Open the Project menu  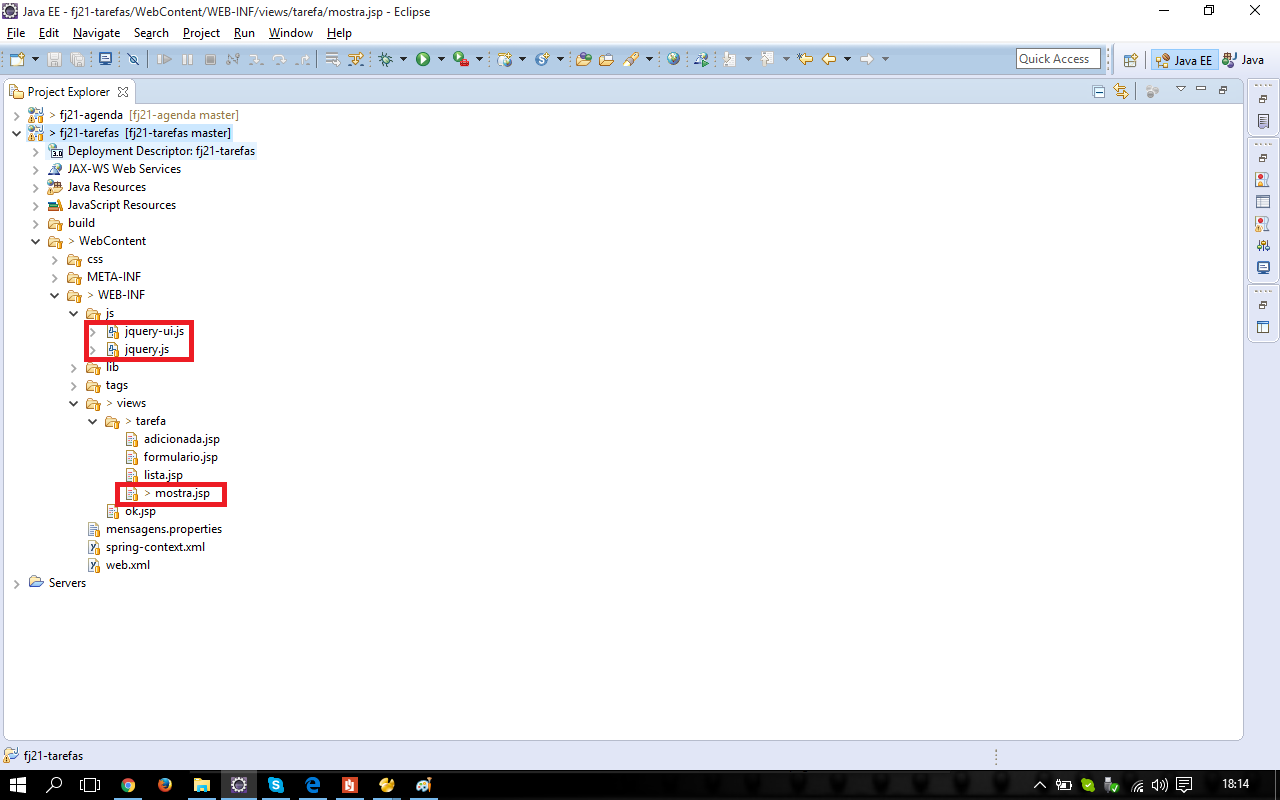click(x=201, y=33)
